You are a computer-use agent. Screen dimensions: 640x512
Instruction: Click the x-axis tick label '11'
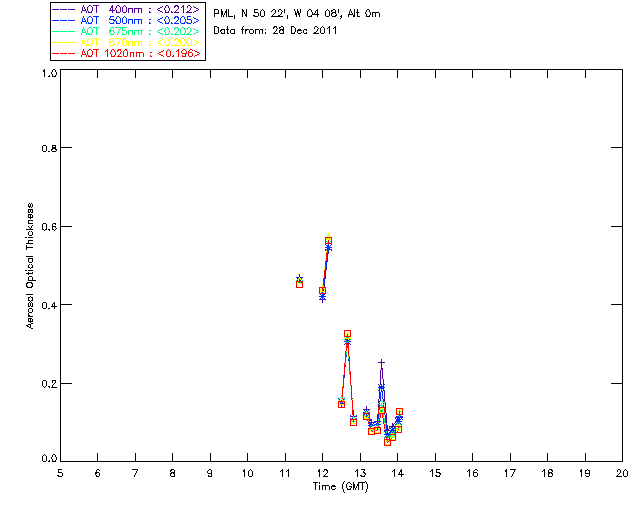(x=285, y=473)
